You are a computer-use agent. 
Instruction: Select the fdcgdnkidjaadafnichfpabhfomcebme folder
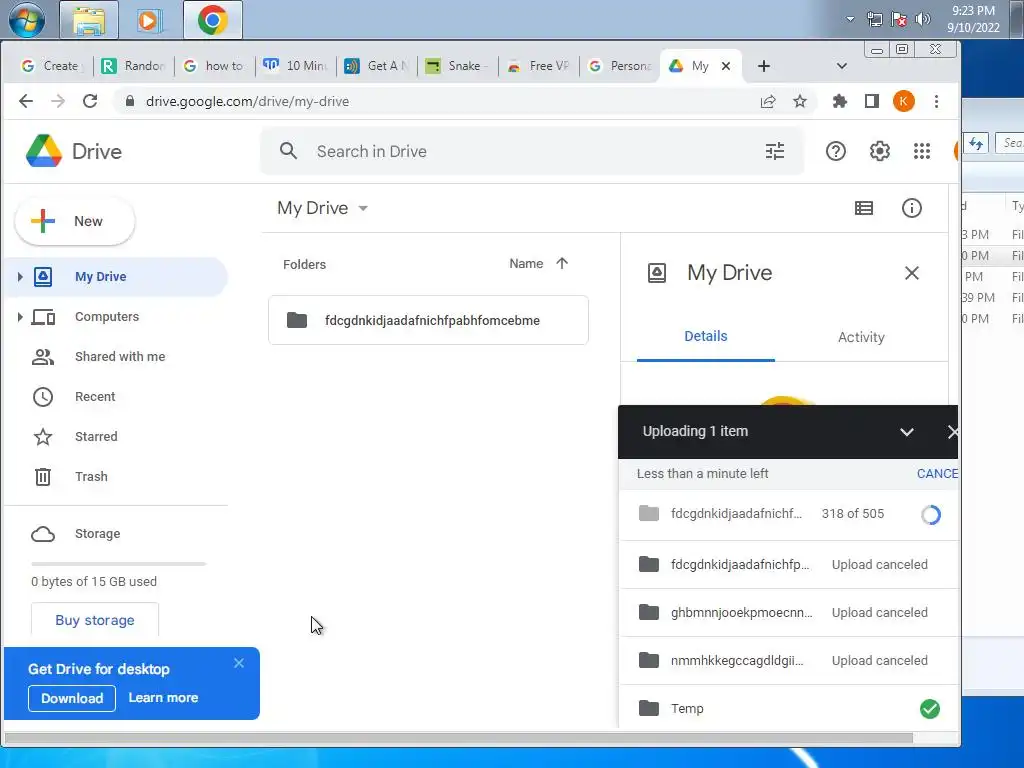(428, 320)
